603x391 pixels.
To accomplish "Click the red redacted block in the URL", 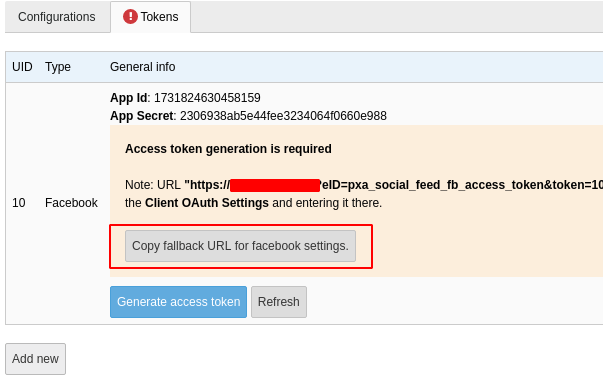I will click(x=275, y=185).
